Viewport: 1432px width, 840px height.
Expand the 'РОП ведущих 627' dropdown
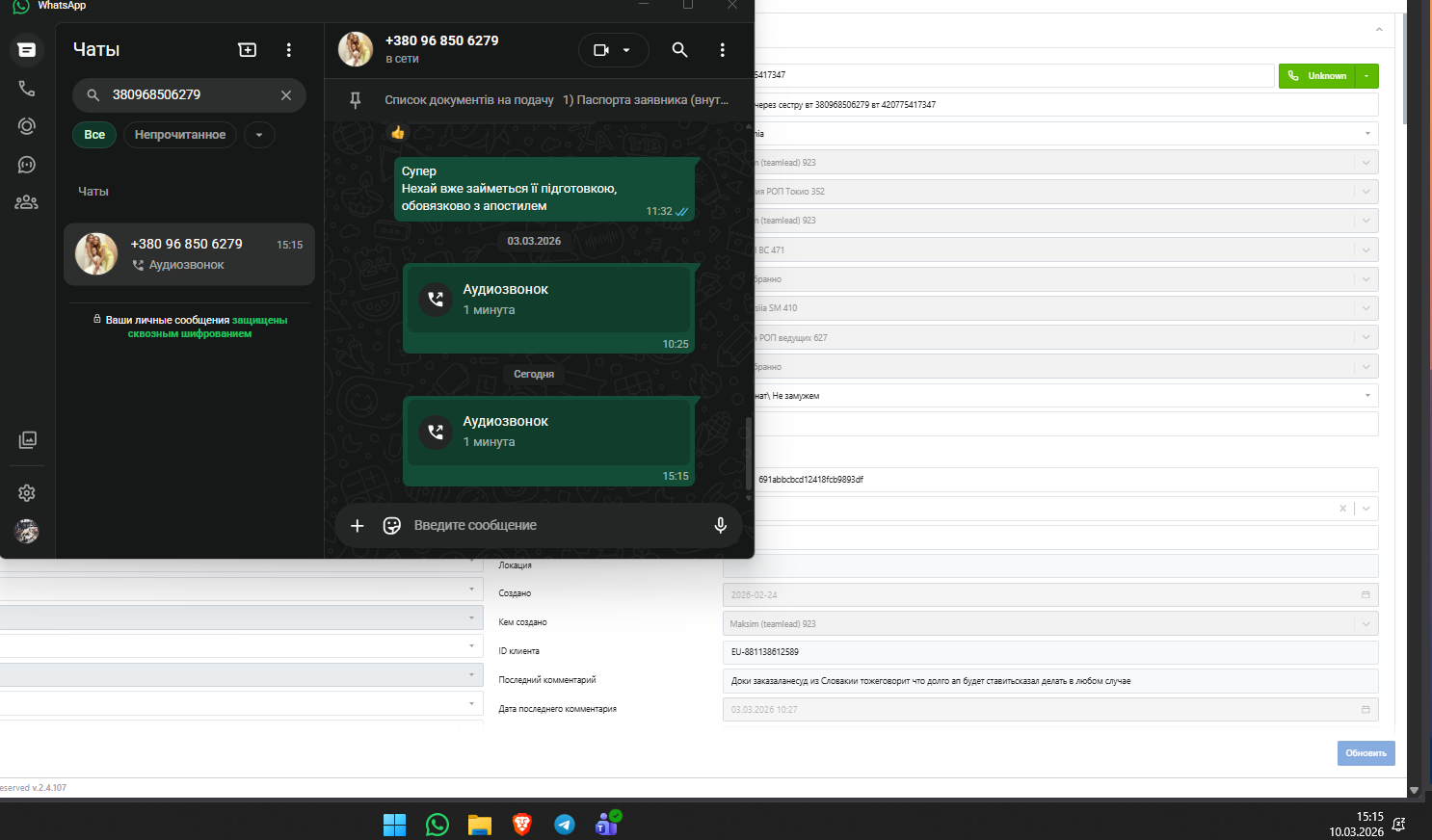(x=1366, y=338)
